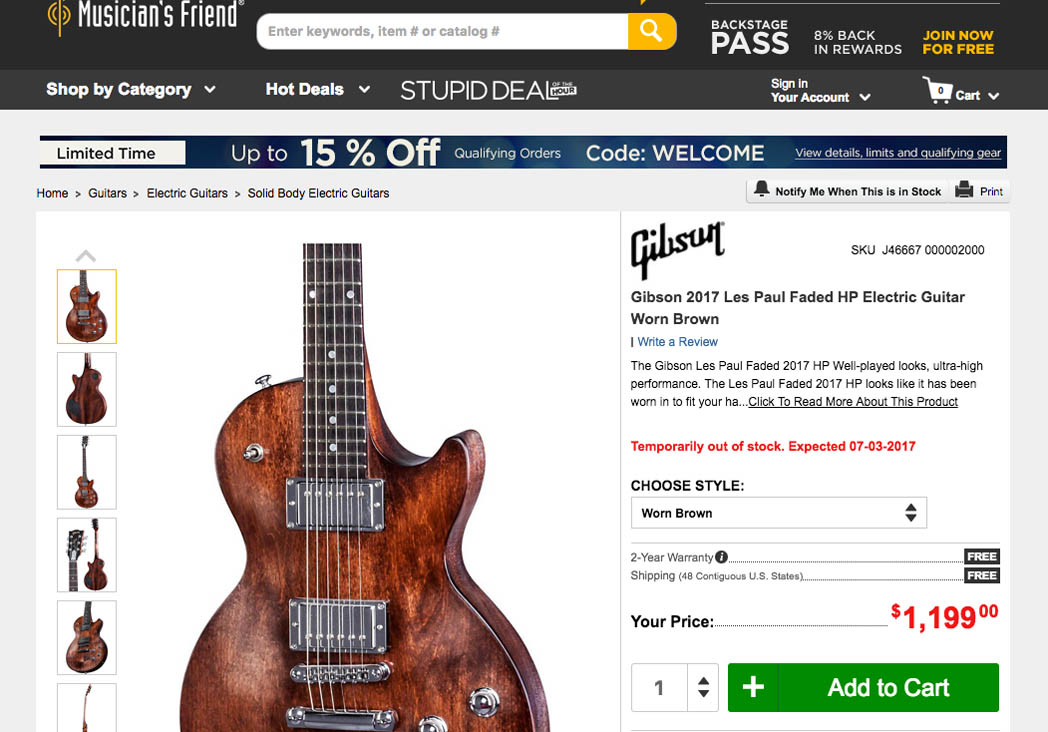Click the thumbnail gallery up arrow
The height and width of the screenshot is (732, 1048).
click(86, 256)
